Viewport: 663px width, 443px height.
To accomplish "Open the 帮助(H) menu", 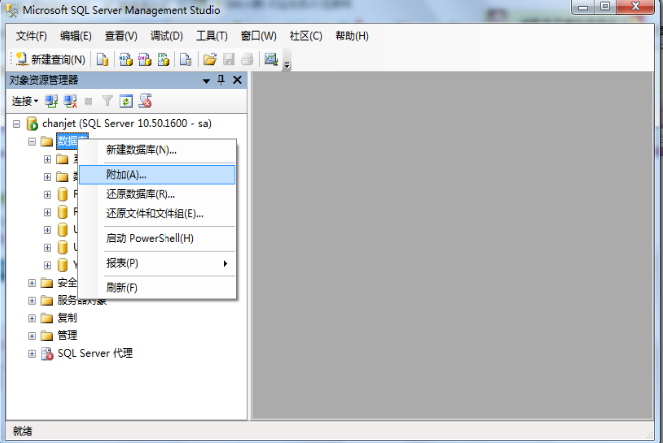I will click(352, 36).
